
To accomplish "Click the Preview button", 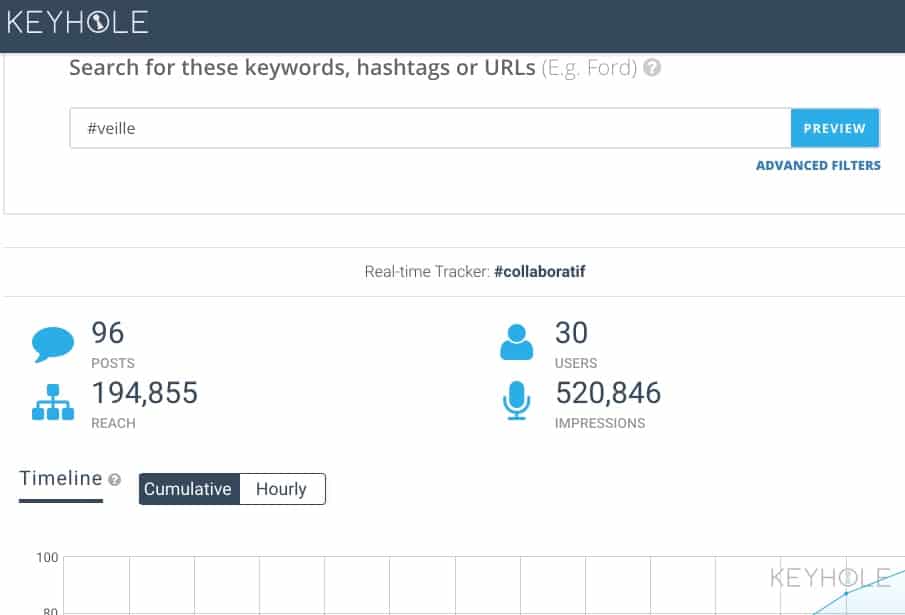I will tap(835, 128).
